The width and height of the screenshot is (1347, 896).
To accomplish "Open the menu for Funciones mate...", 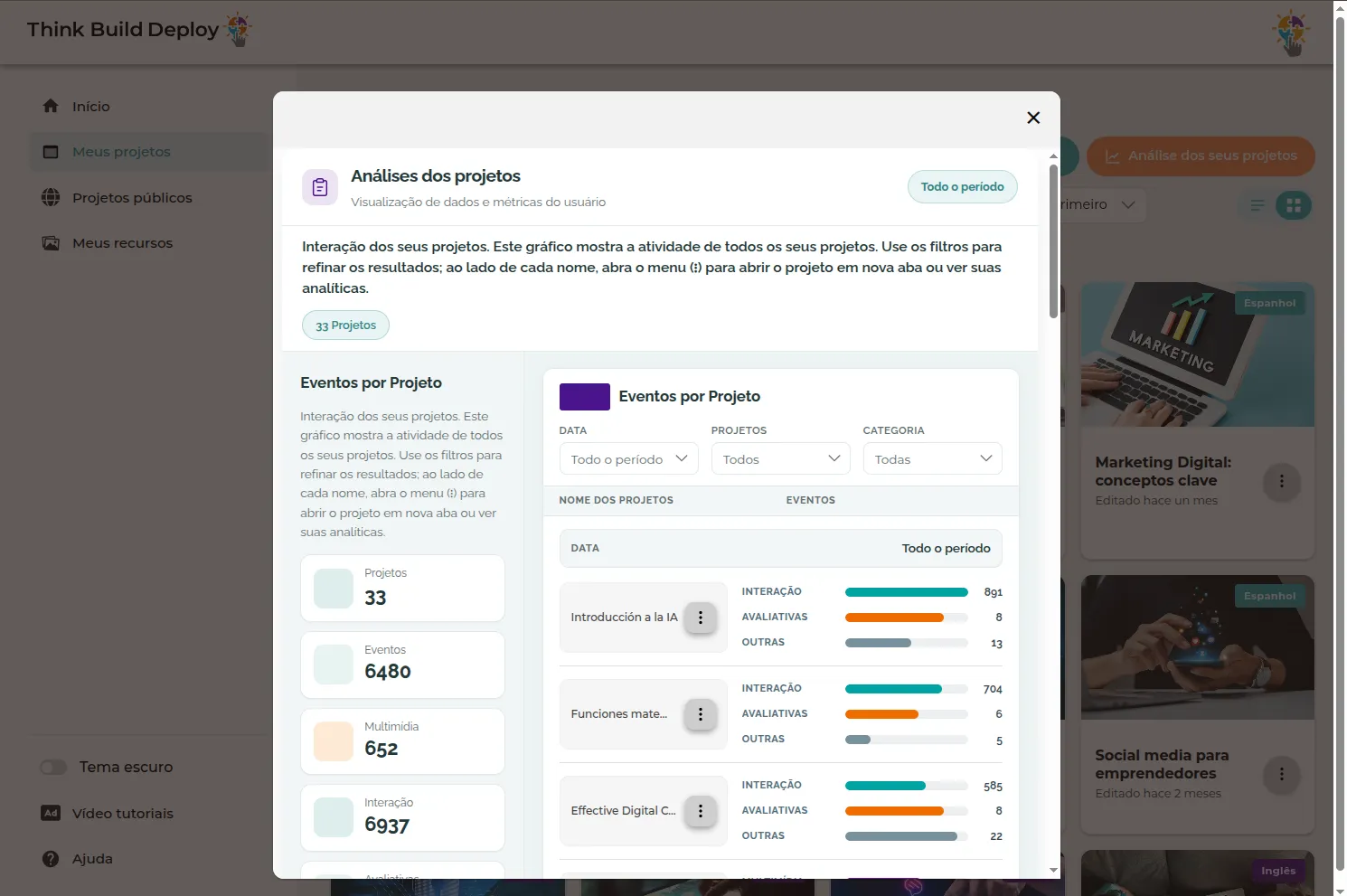I will point(701,714).
